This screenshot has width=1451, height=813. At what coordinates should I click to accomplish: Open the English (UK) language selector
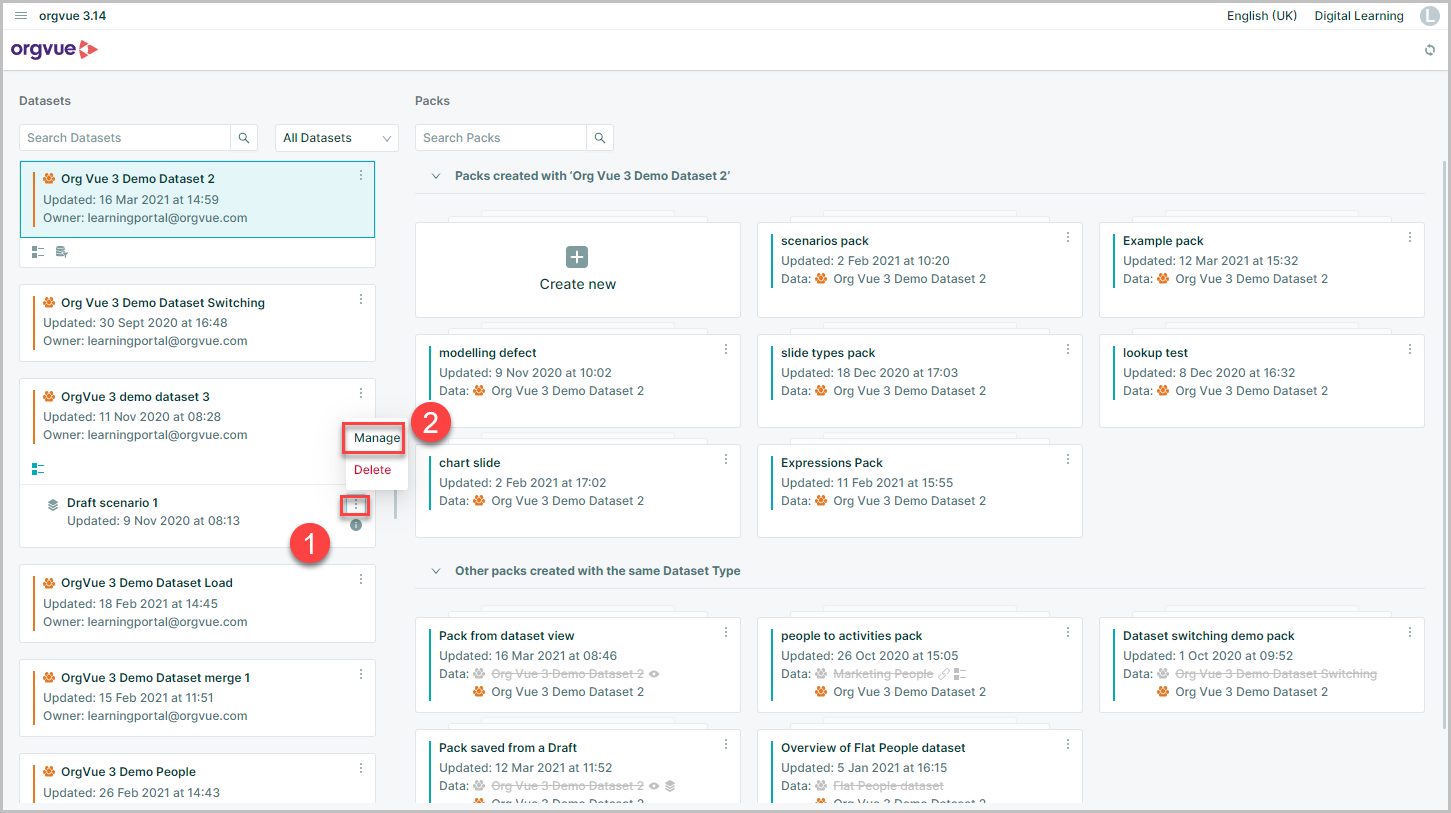[1262, 16]
